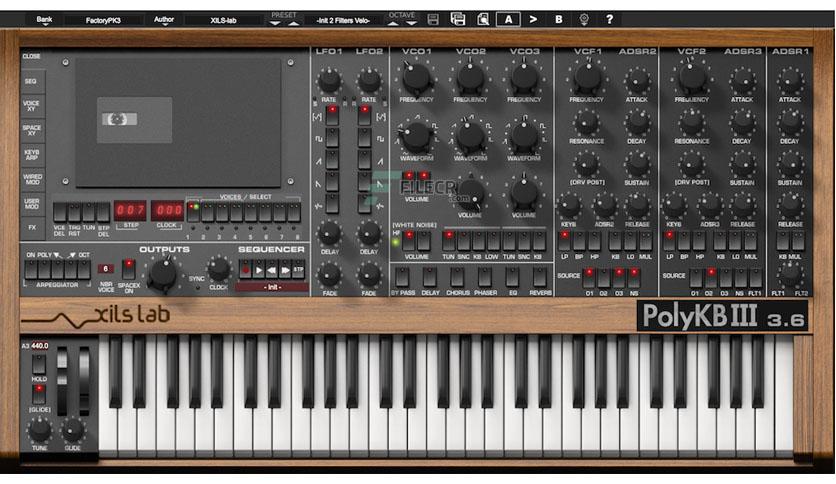The width and height of the screenshot is (836, 484).
Task: Open the settings gear icon in top bar
Action: pos(584,20)
